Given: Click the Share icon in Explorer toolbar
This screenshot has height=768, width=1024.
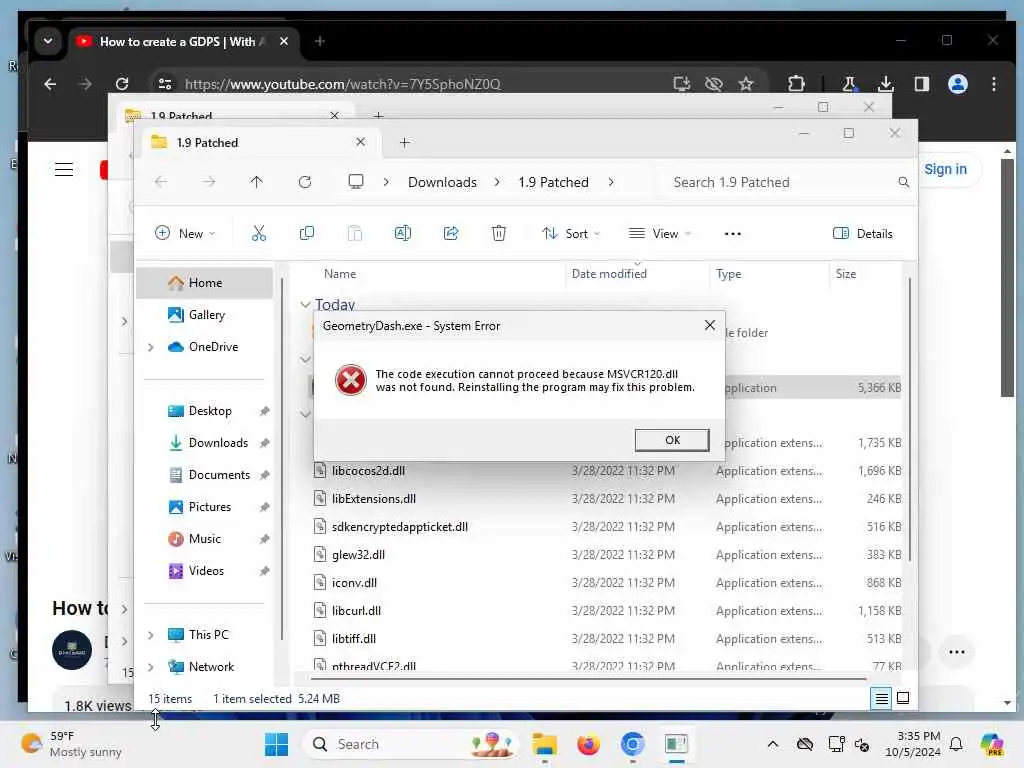Looking at the screenshot, I should (451, 233).
